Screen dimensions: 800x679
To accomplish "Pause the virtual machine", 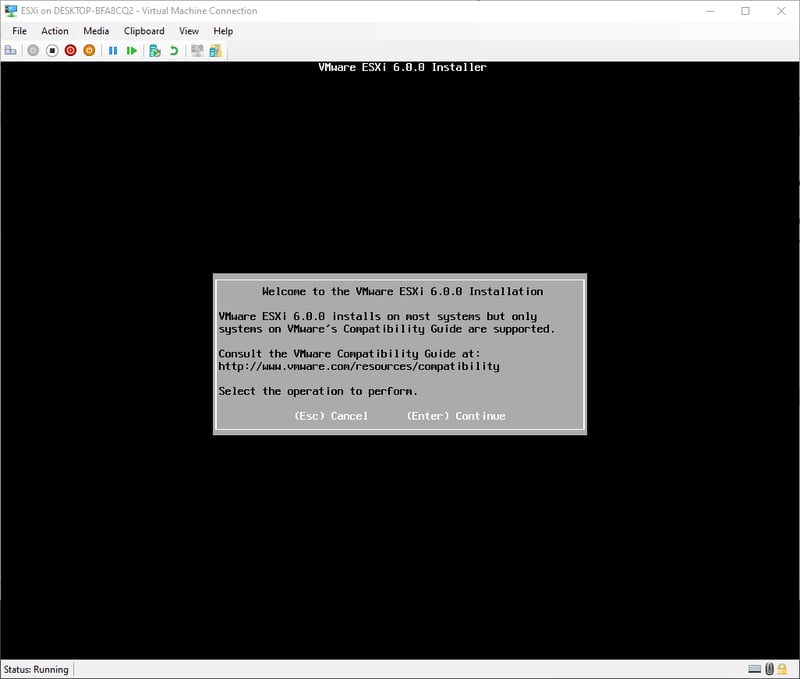I will click(x=113, y=50).
